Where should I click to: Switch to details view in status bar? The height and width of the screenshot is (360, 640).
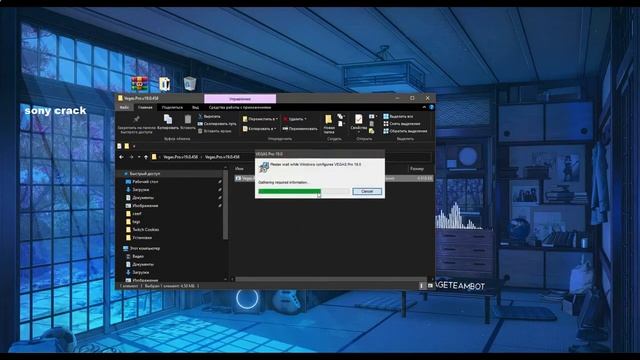(422, 286)
